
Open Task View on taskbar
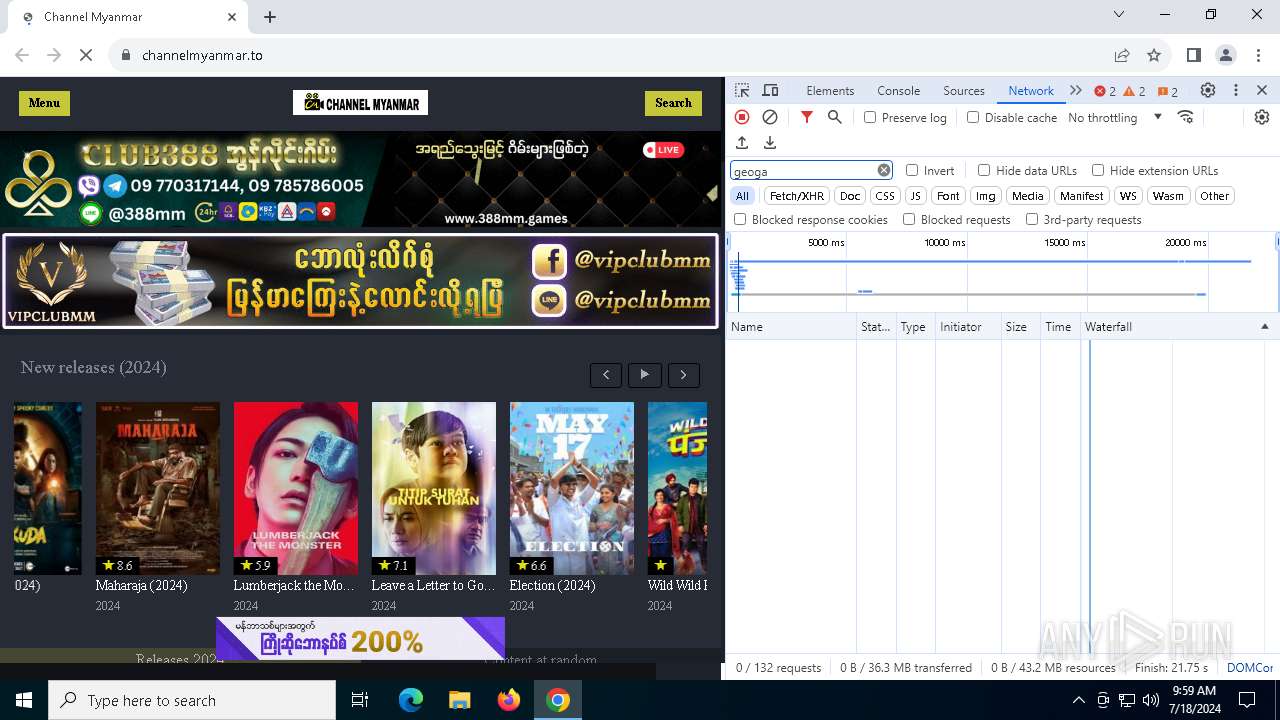[x=360, y=700]
